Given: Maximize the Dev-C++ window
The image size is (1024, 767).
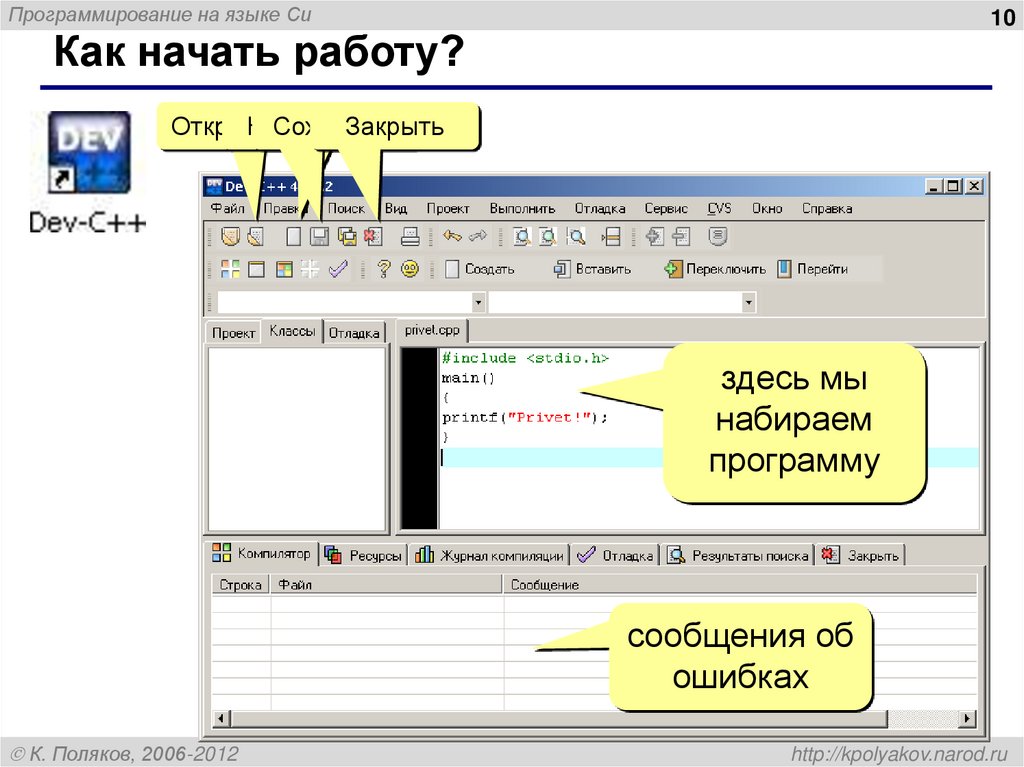Looking at the screenshot, I should click(x=953, y=186).
